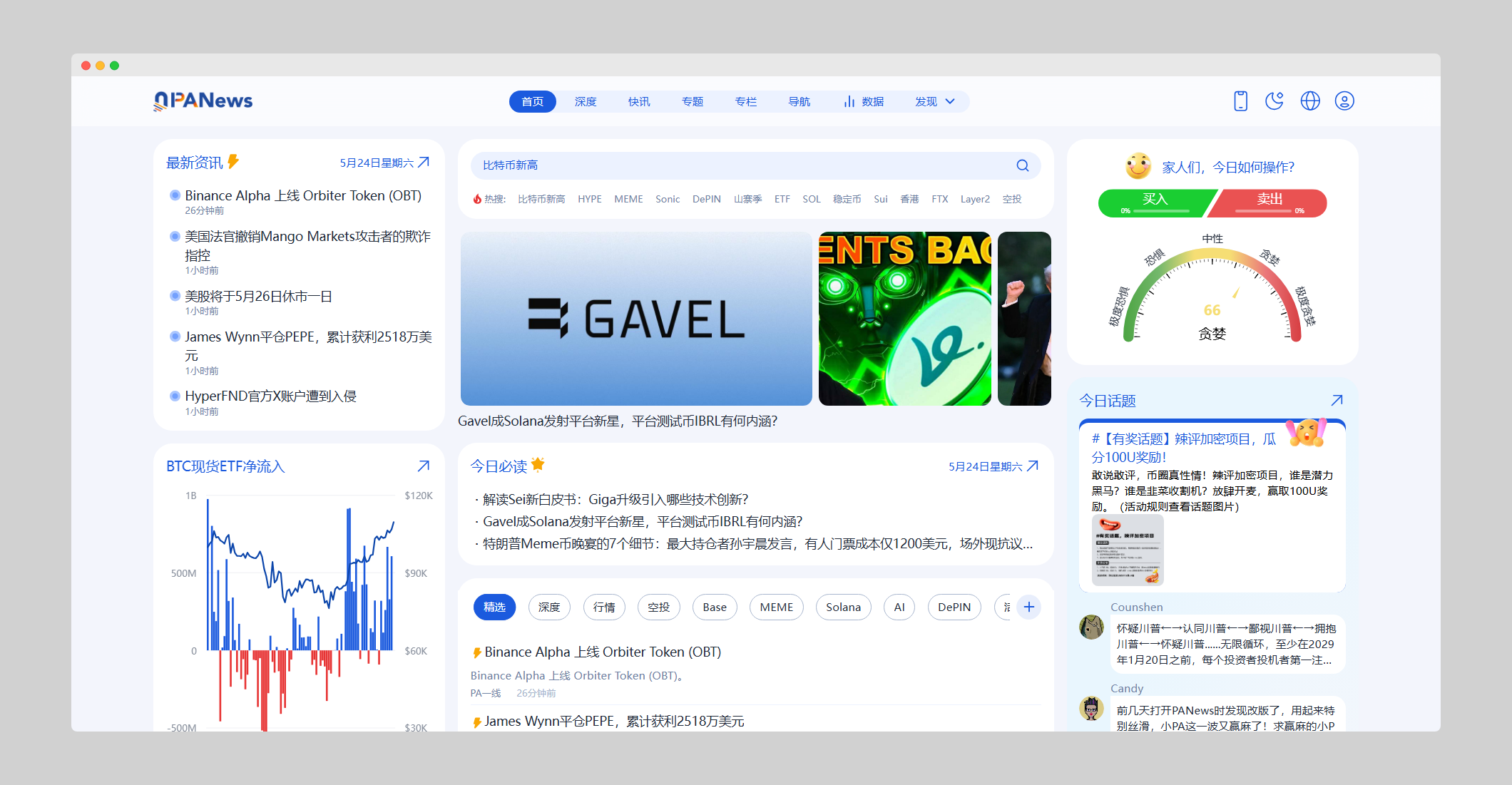
Task: Click the mobile app phone icon
Action: click(x=1240, y=101)
